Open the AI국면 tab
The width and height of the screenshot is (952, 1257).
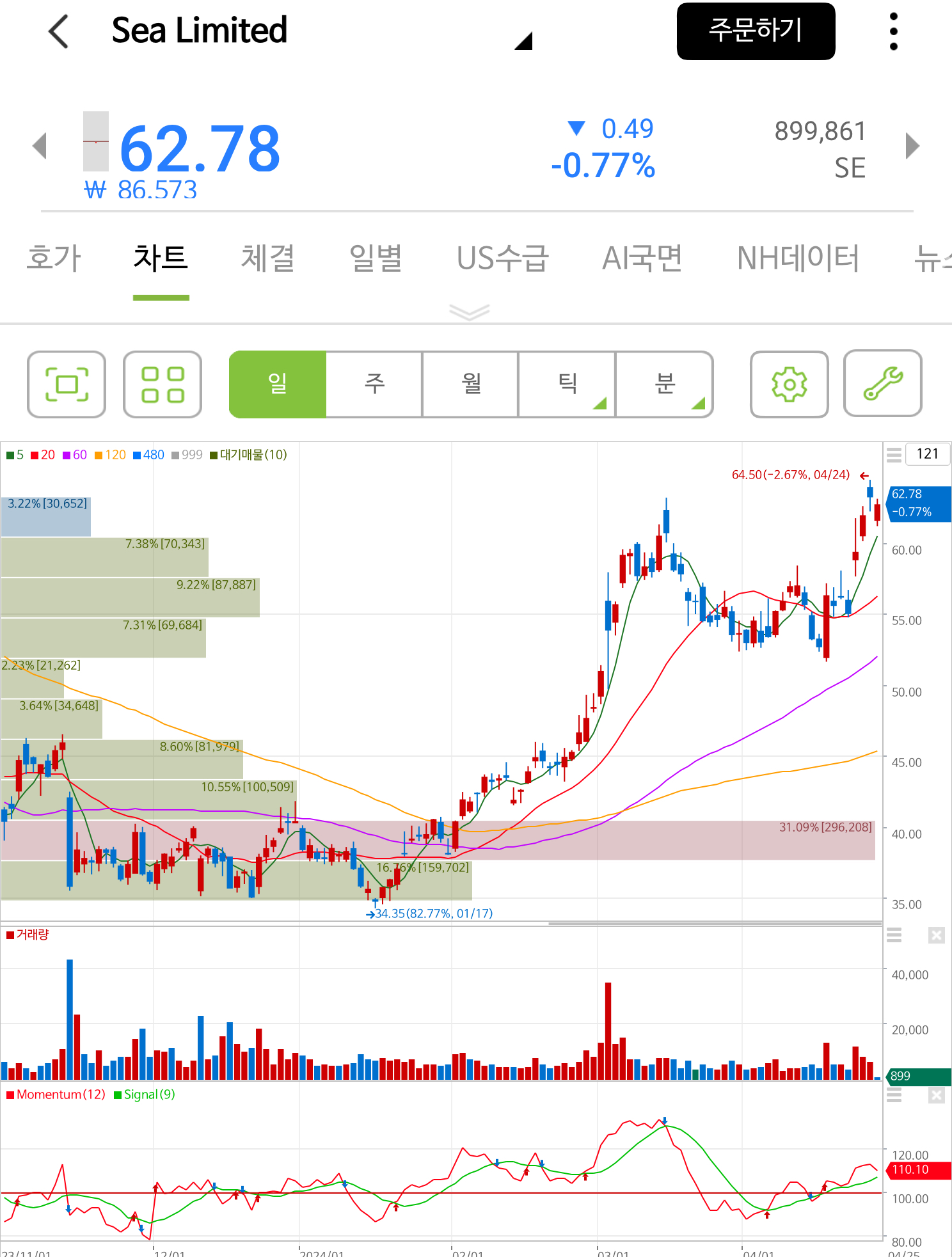pos(642,258)
